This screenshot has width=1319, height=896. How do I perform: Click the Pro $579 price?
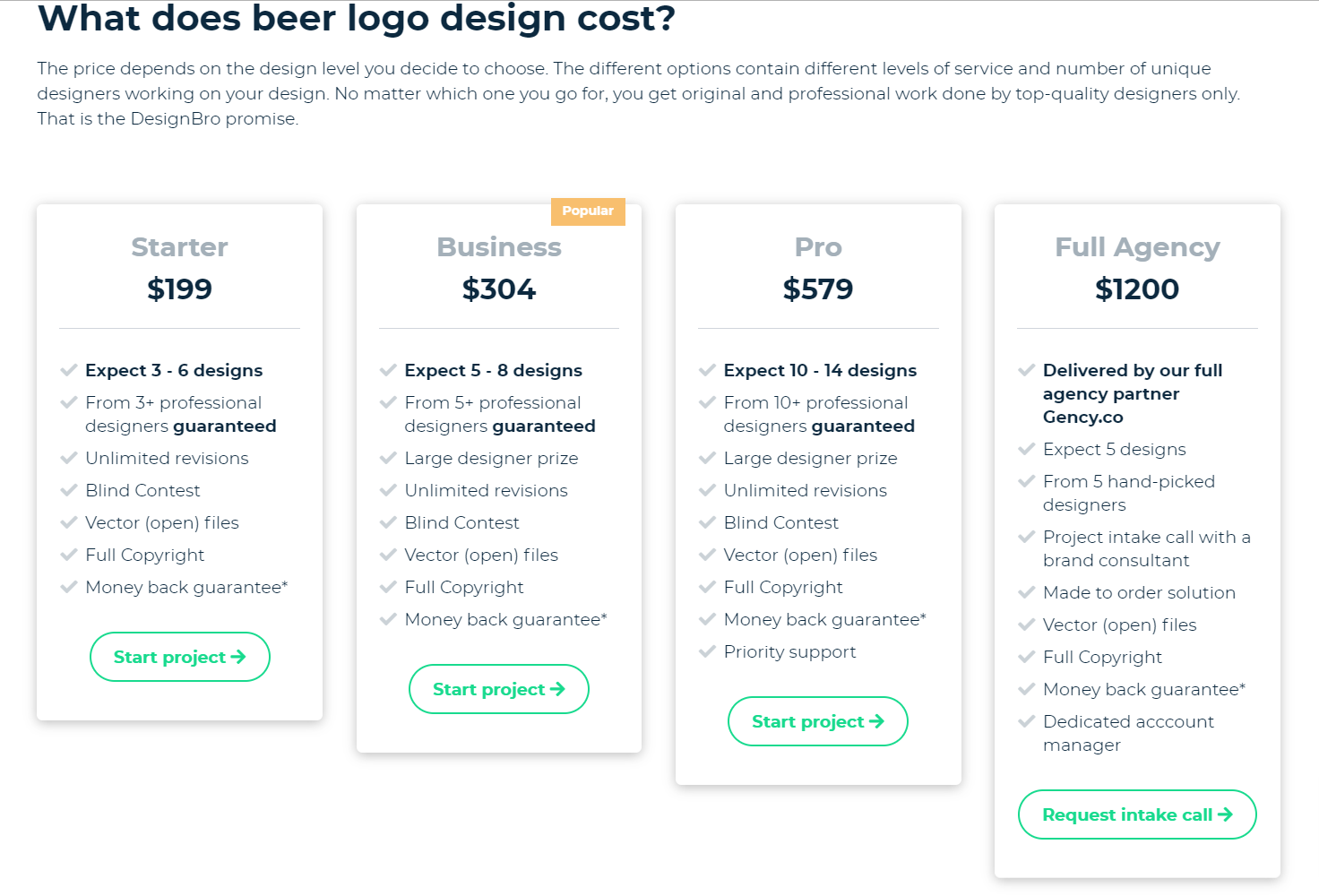[817, 289]
